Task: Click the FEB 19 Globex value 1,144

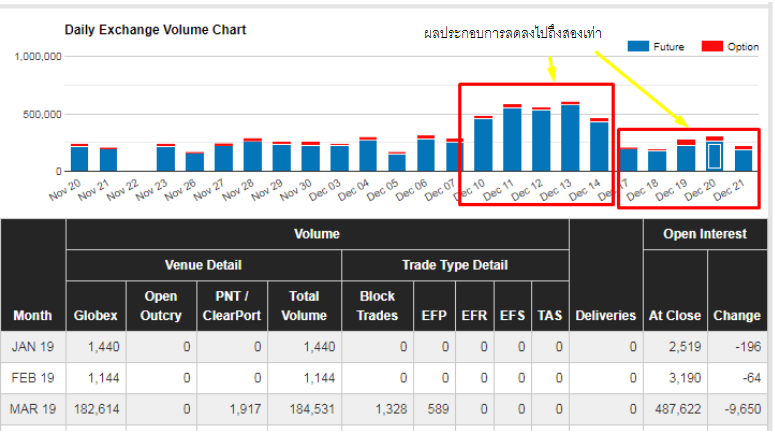Action: (104, 378)
